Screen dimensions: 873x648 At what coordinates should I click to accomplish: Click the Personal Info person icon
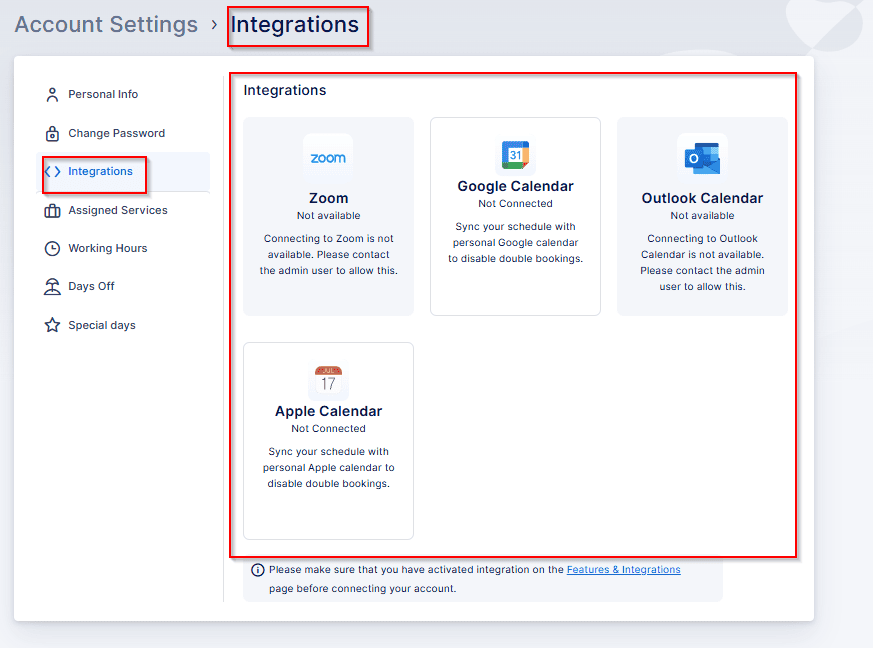(52, 95)
